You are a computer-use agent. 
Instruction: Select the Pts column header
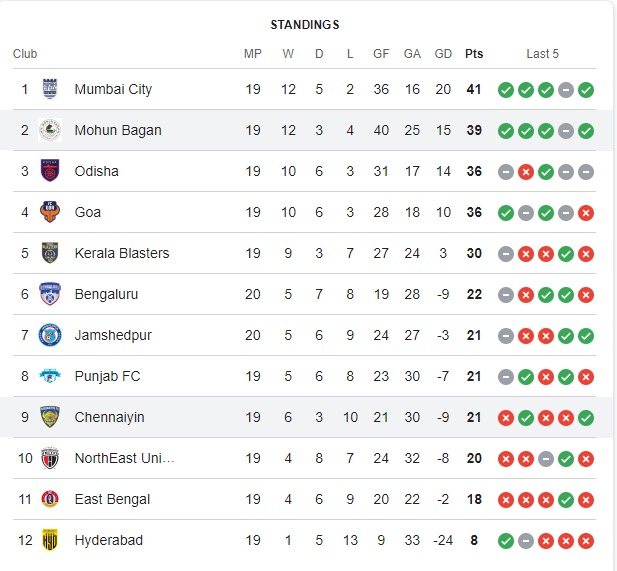point(474,53)
